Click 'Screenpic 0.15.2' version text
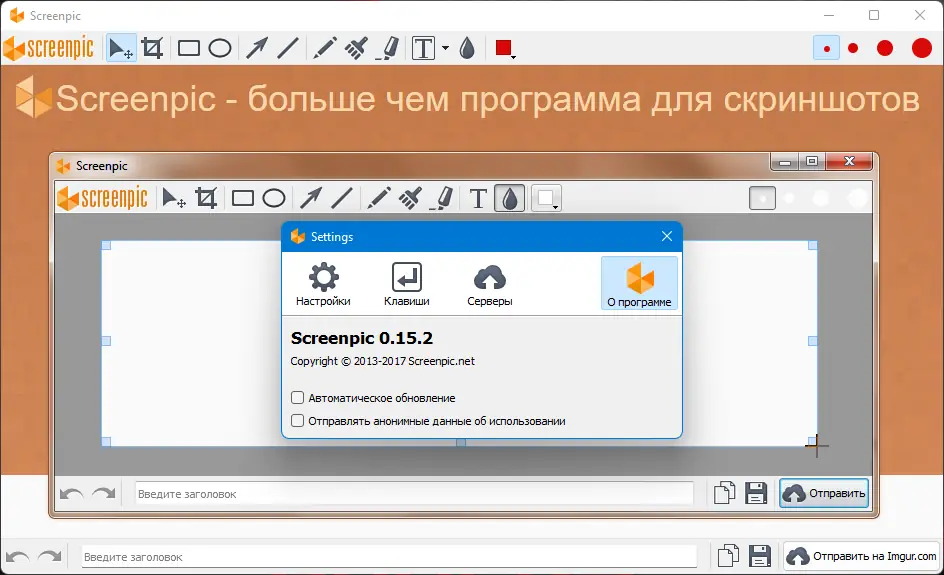944x575 pixels. coord(362,338)
